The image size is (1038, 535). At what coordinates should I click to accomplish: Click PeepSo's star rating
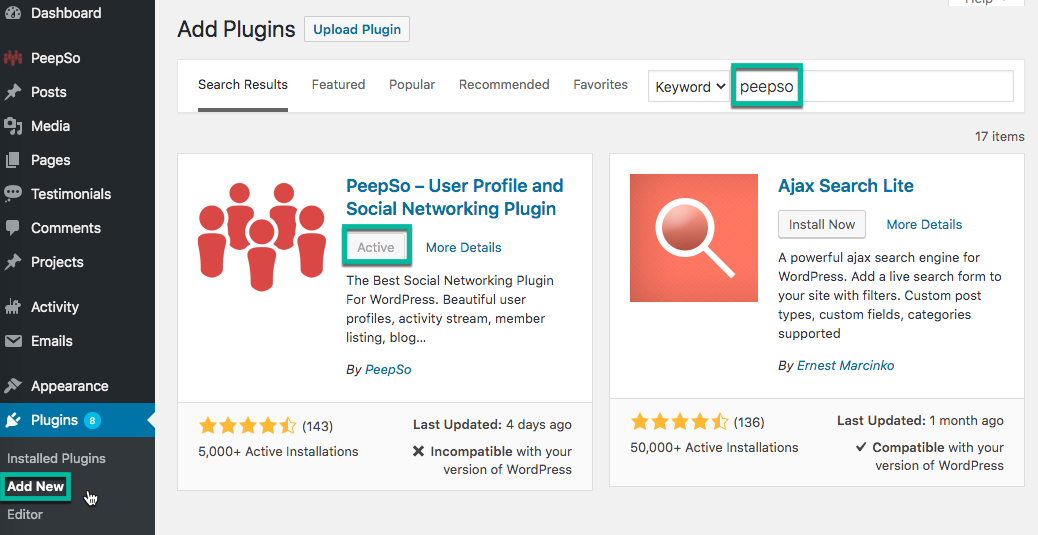tap(248, 426)
